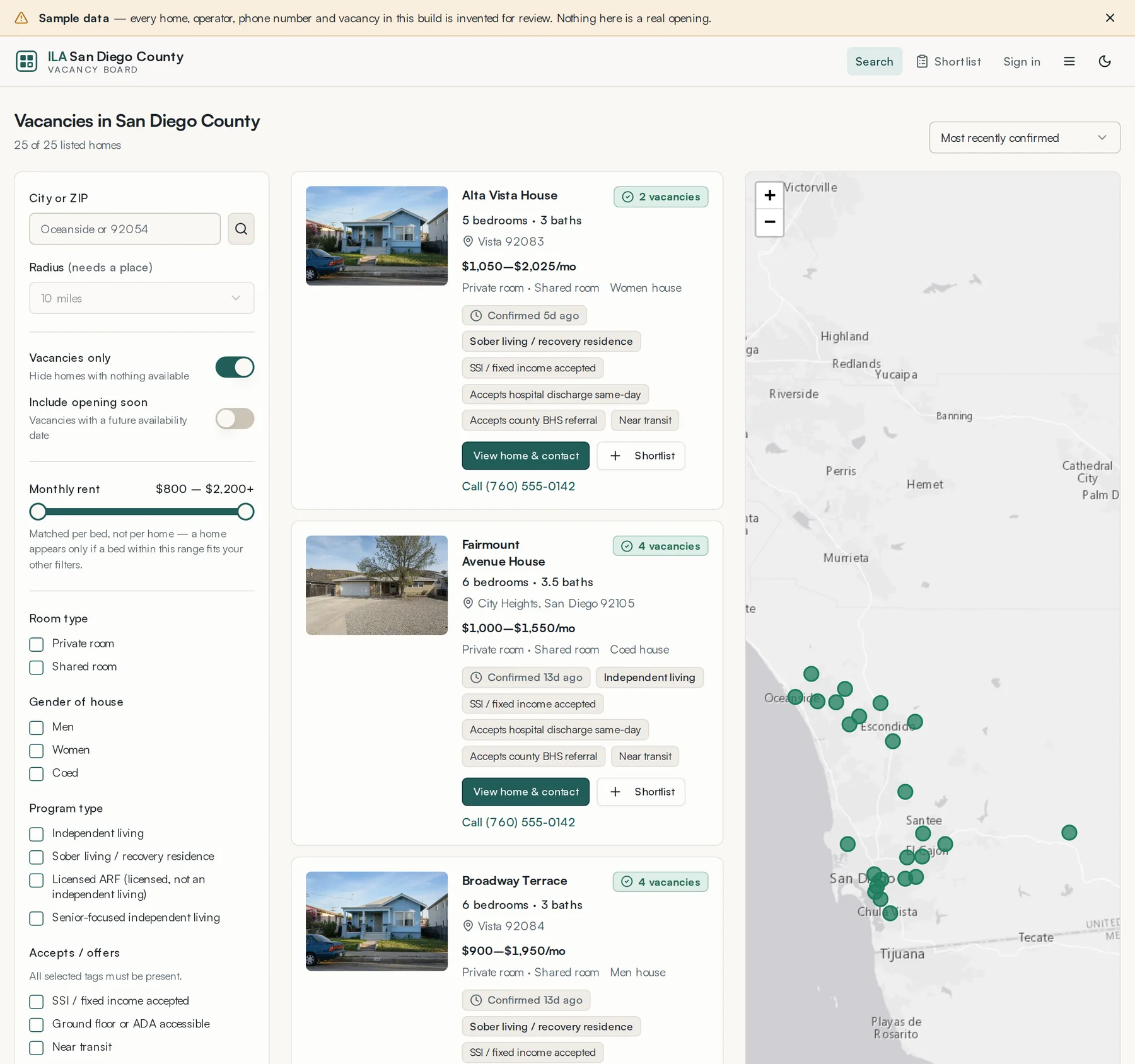The height and width of the screenshot is (1064, 1135).
Task: Open the Alta Vista House photo
Action: pos(376,236)
